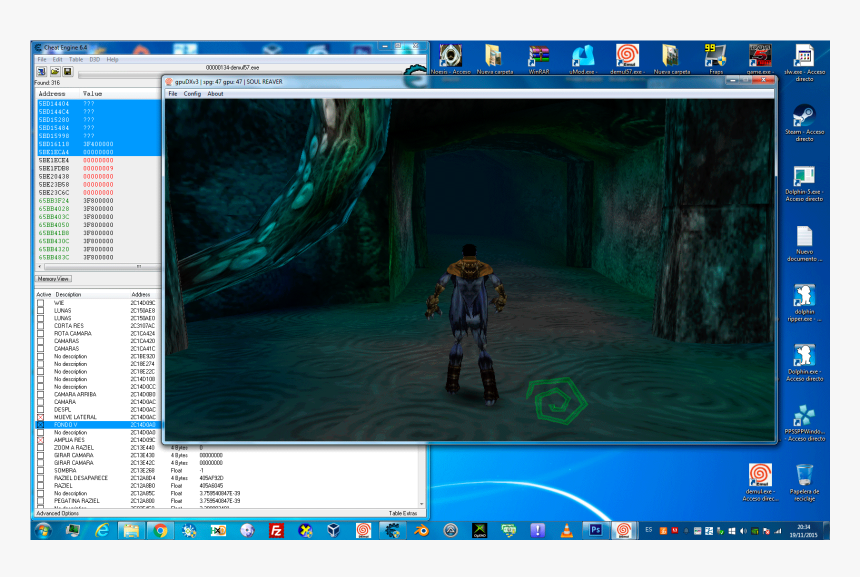
Task: Toggle Active checkbox for DESPL
Action: coord(41,409)
